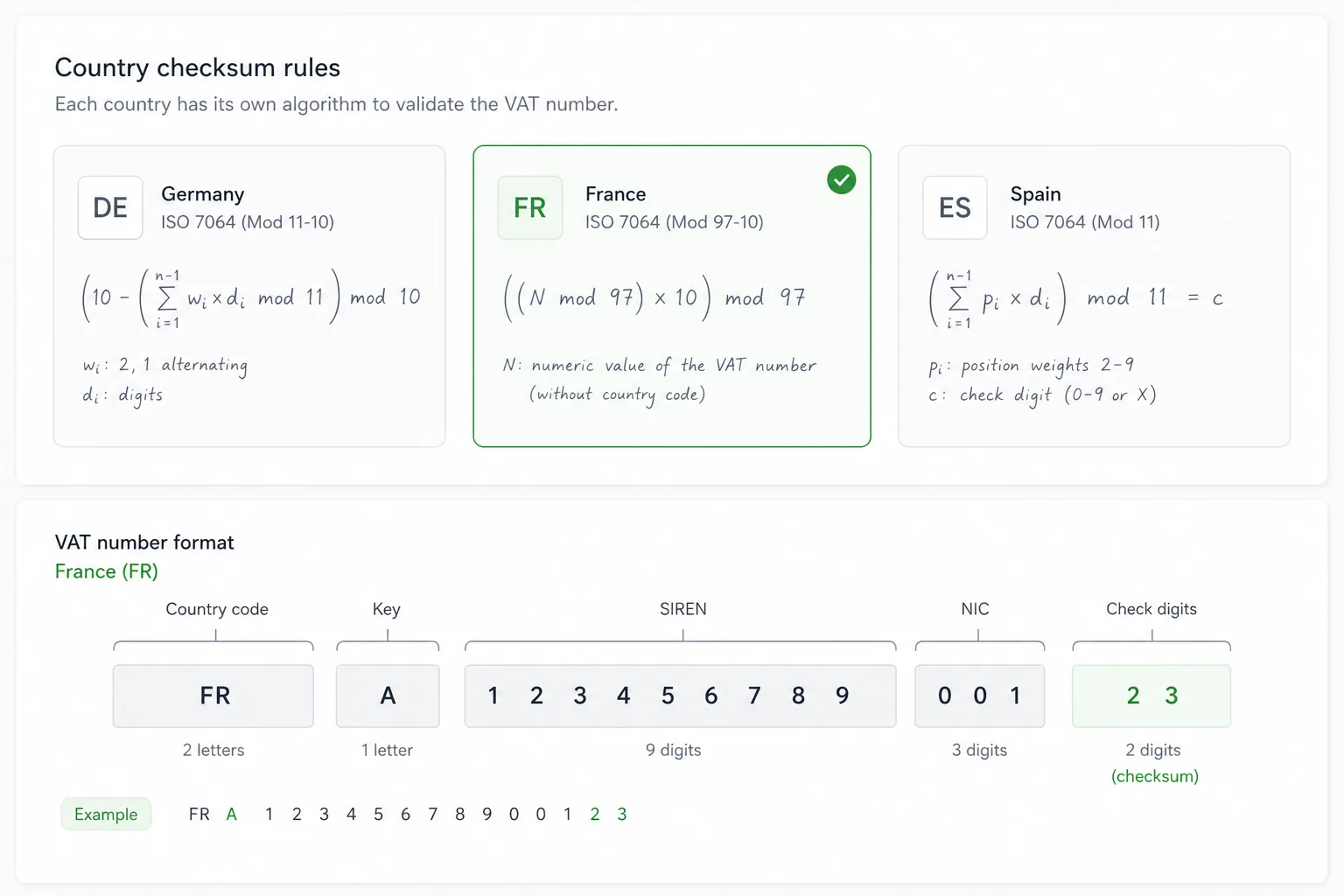Click the Spain Mod 11 formula
1344x896 pixels.
tap(1075, 298)
